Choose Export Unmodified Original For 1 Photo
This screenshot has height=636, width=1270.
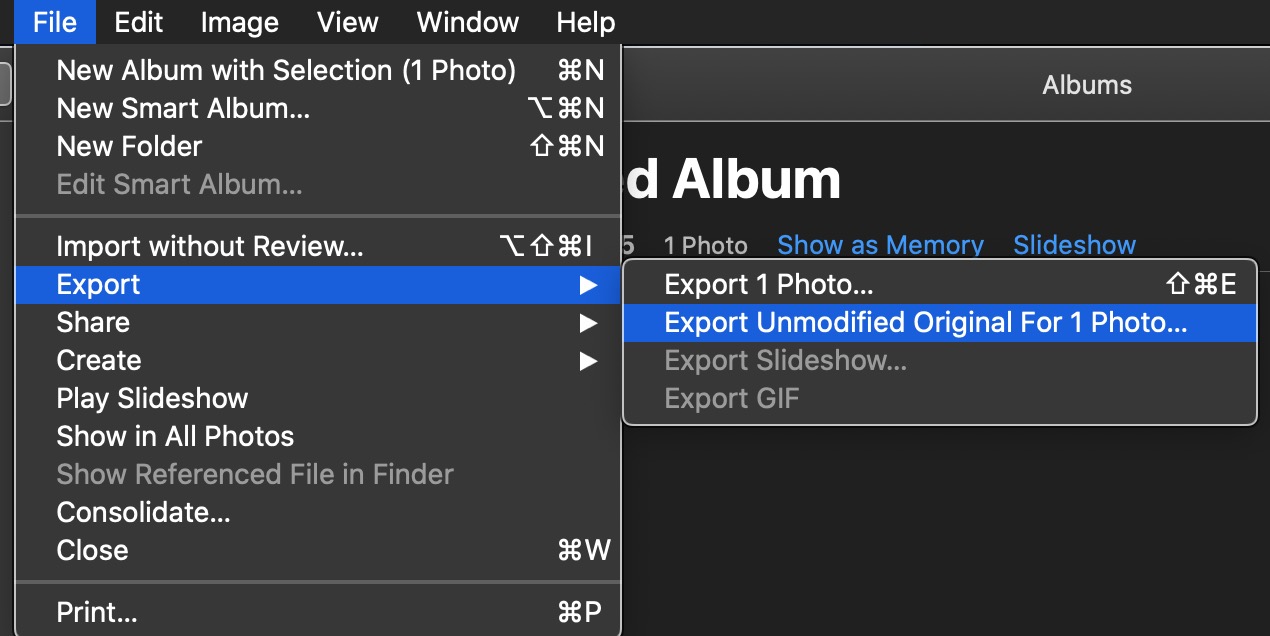coord(939,323)
